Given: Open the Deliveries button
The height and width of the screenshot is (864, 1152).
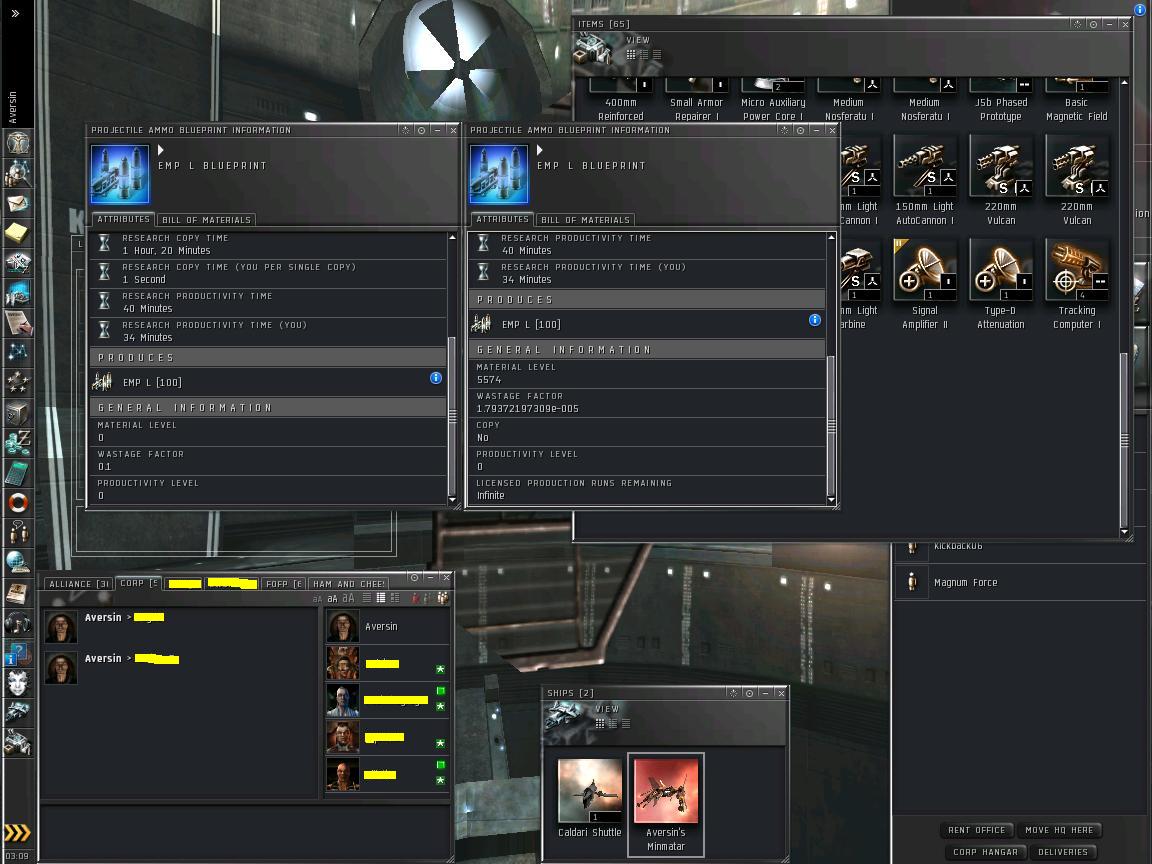Looking at the screenshot, I should click(1062, 852).
